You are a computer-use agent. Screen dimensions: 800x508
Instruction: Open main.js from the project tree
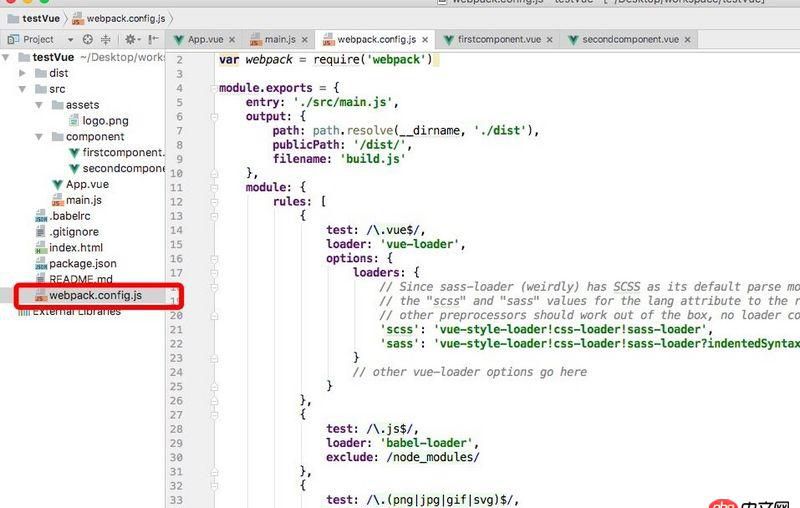(x=84, y=200)
